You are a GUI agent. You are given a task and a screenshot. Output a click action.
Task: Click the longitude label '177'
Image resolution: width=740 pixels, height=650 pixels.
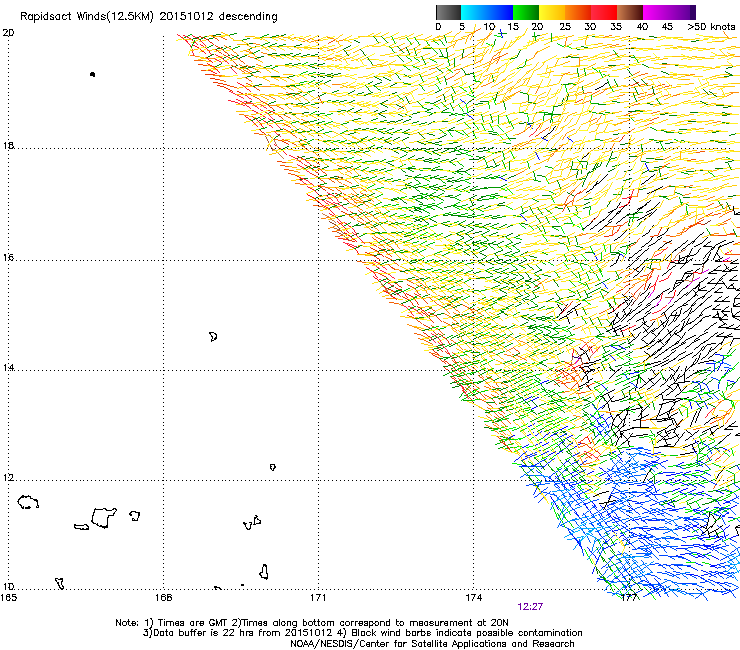point(629,598)
